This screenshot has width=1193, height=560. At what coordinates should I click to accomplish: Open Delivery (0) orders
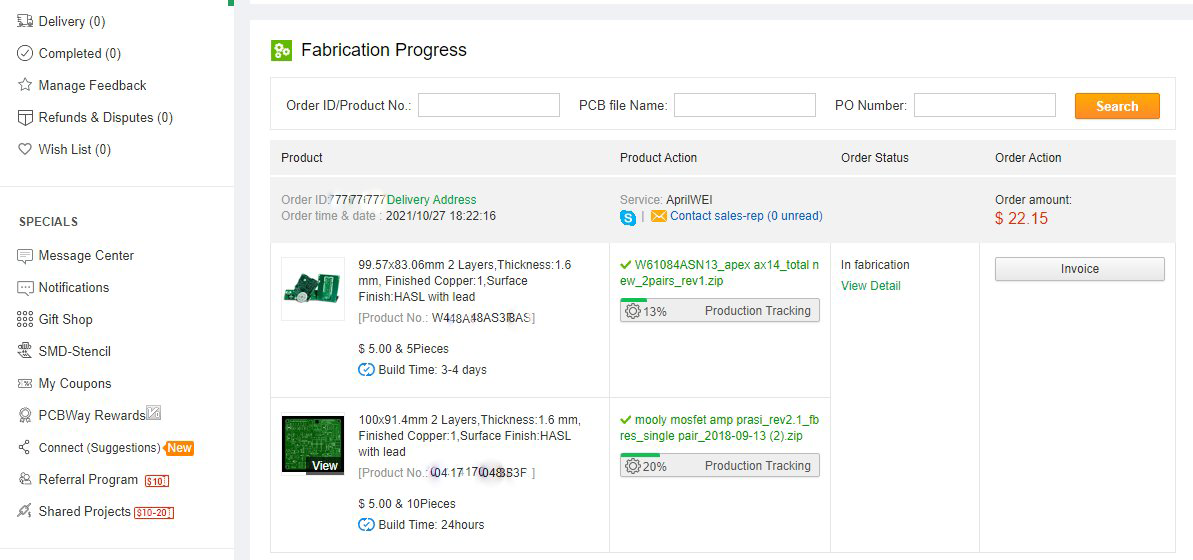pos(72,21)
